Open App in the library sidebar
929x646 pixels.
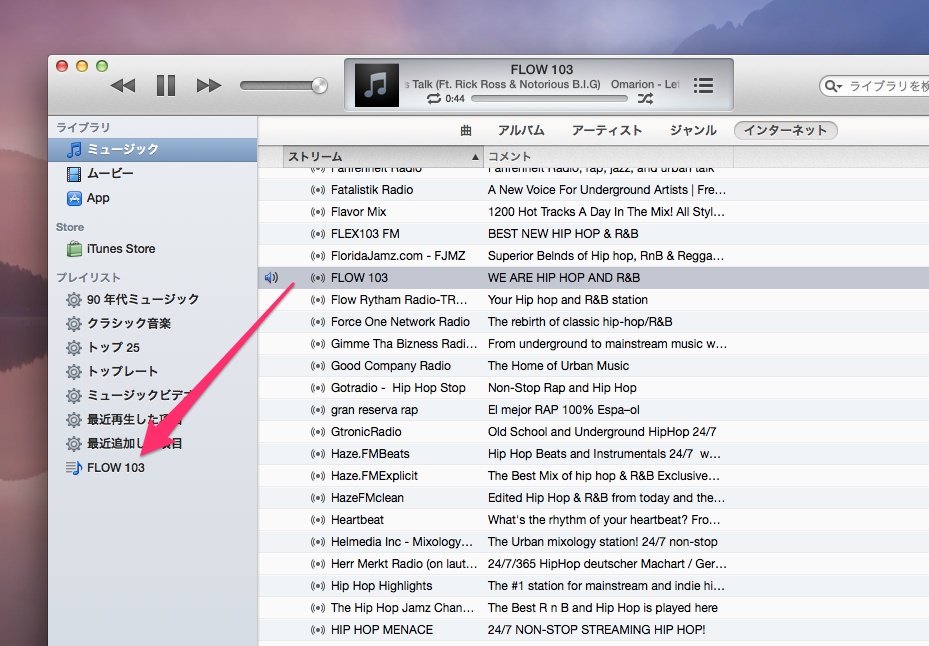[153, 198]
